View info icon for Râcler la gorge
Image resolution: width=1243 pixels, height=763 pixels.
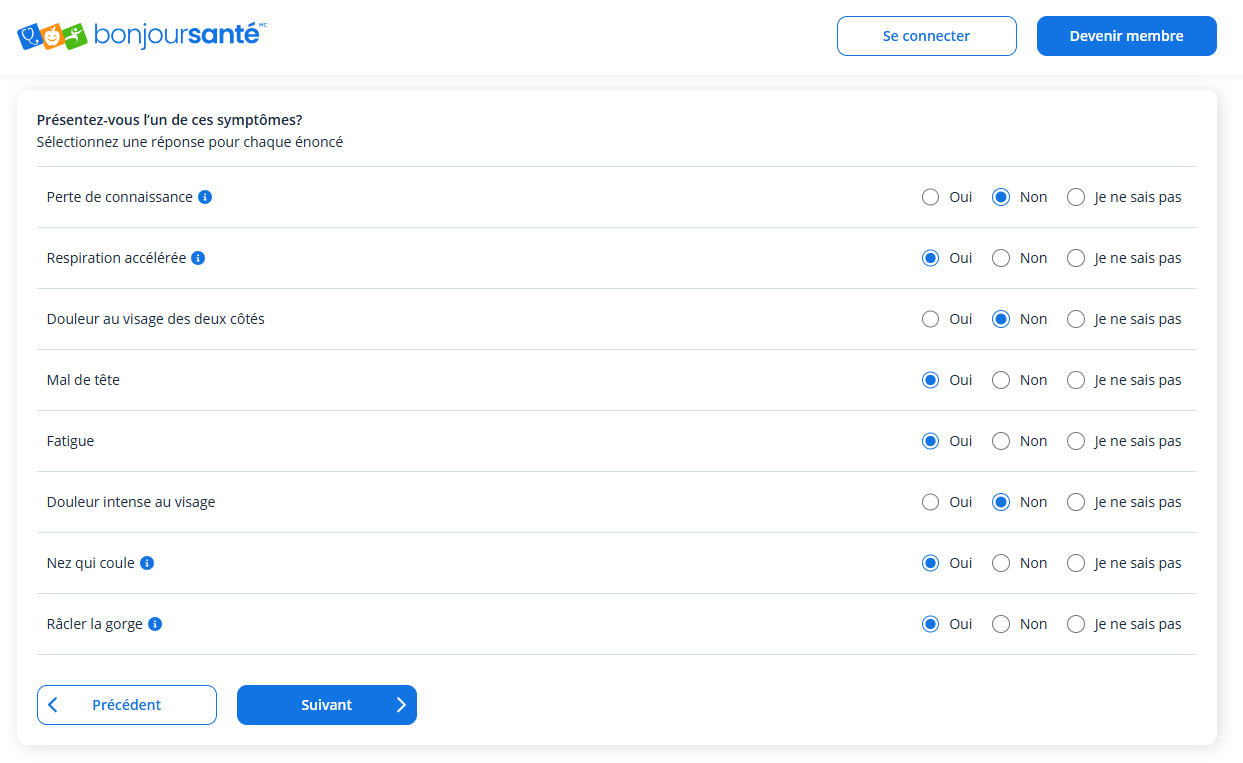click(155, 624)
